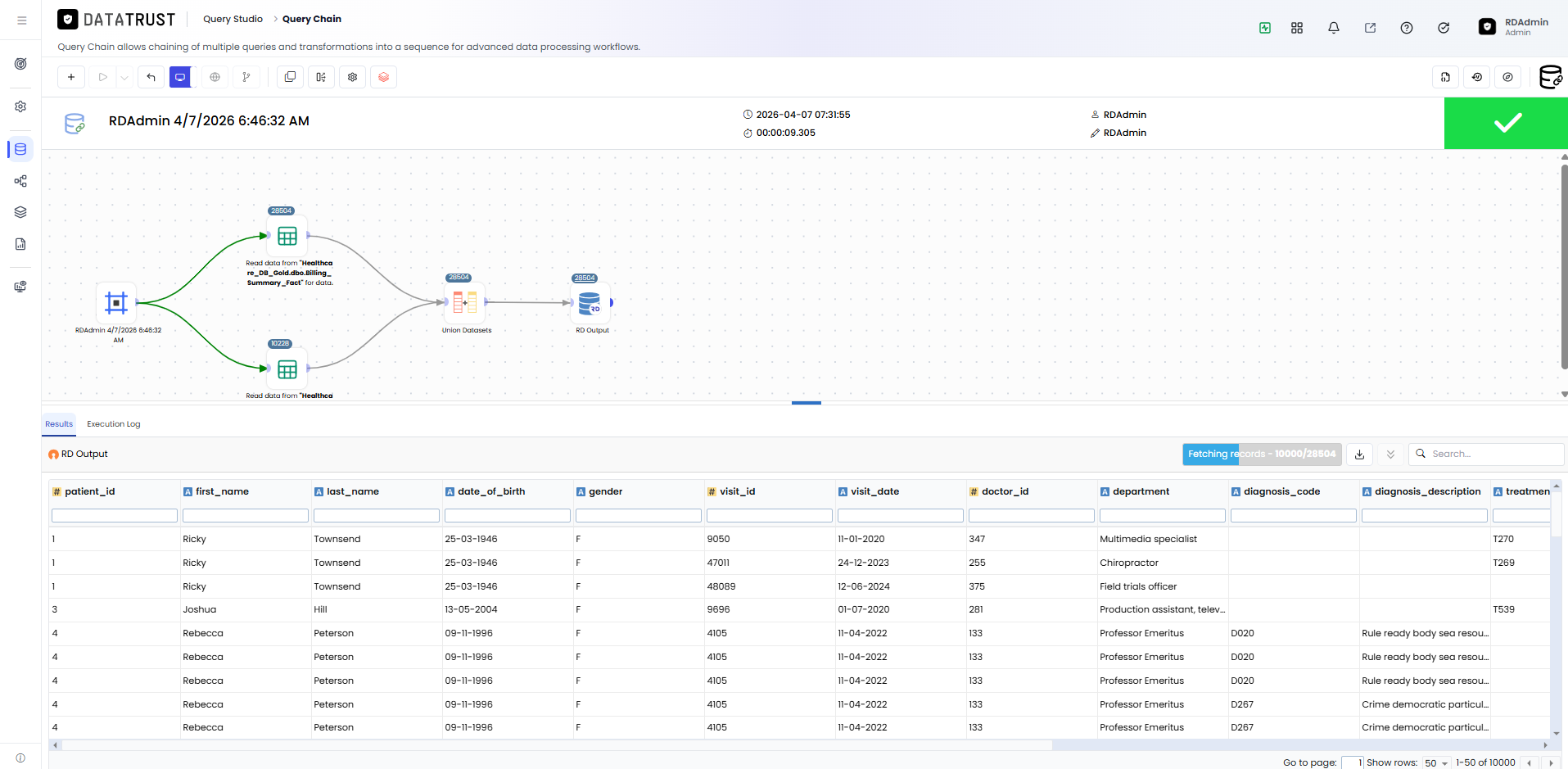Open query chain settings gear in toolbar

[352, 77]
